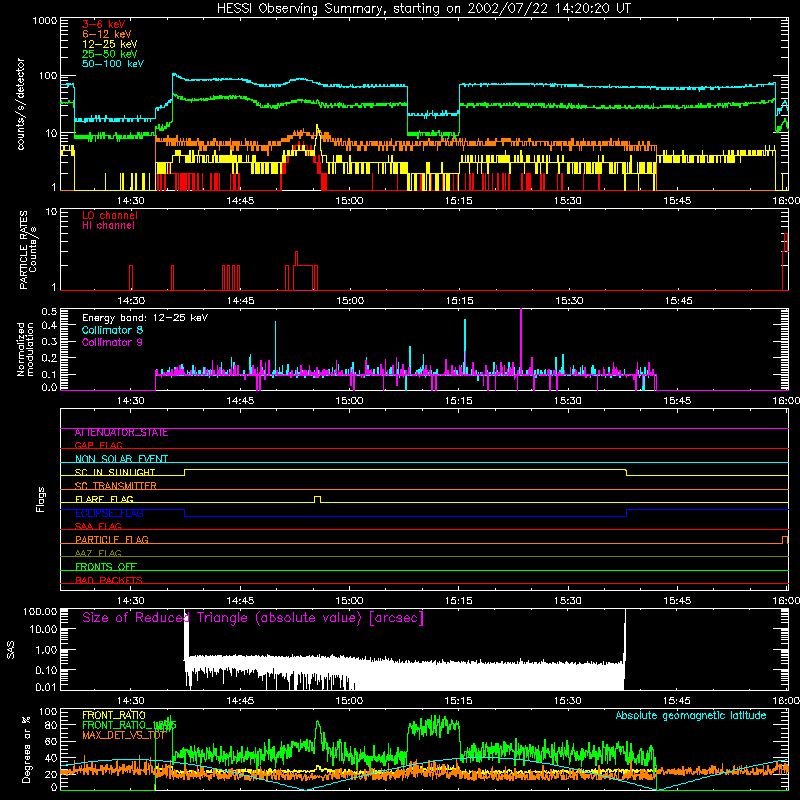This screenshot has width=800, height=800.
Task: Click the HI channel legend label
Action: coord(108,226)
